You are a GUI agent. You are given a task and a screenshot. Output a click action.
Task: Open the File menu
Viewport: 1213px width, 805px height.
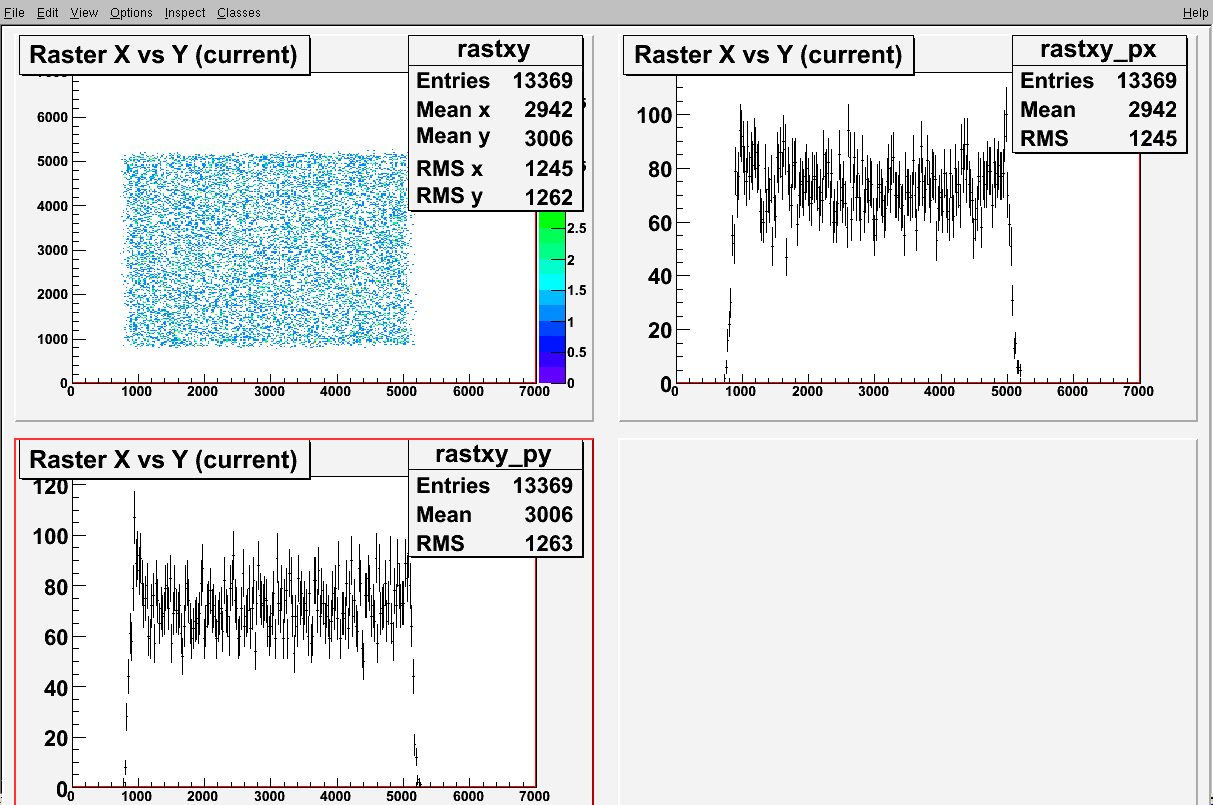coord(14,12)
